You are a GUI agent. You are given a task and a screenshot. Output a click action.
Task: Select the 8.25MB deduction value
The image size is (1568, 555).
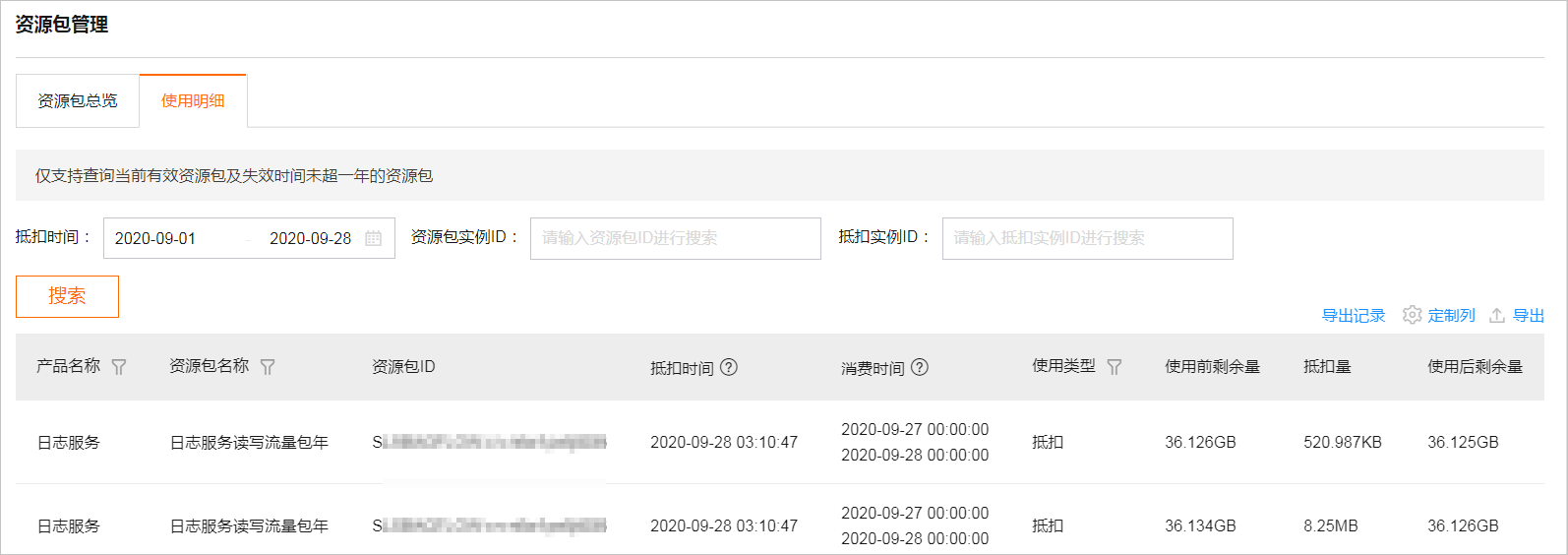pos(1331,526)
